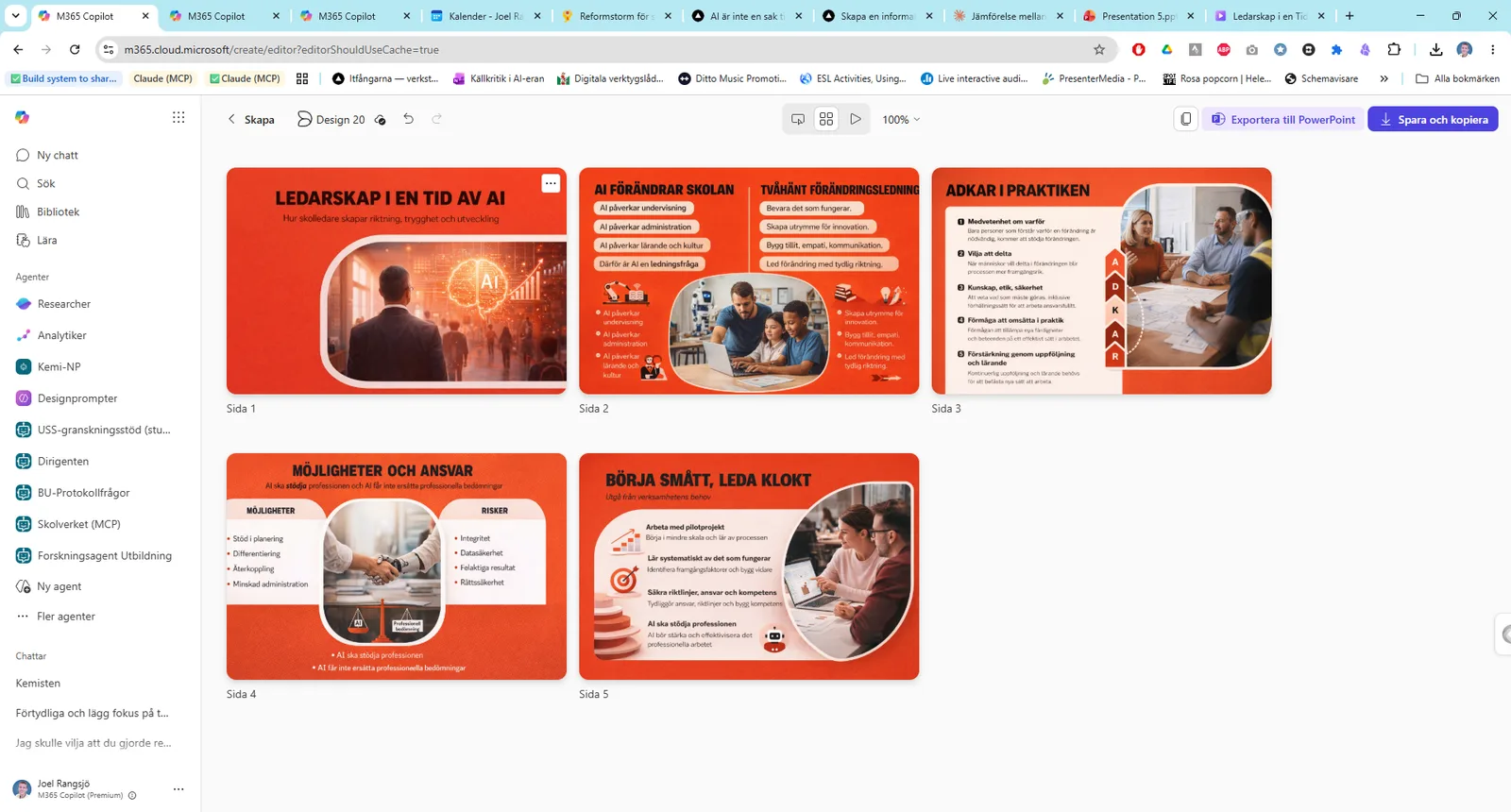Open the Copilot logo home

coord(22,117)
